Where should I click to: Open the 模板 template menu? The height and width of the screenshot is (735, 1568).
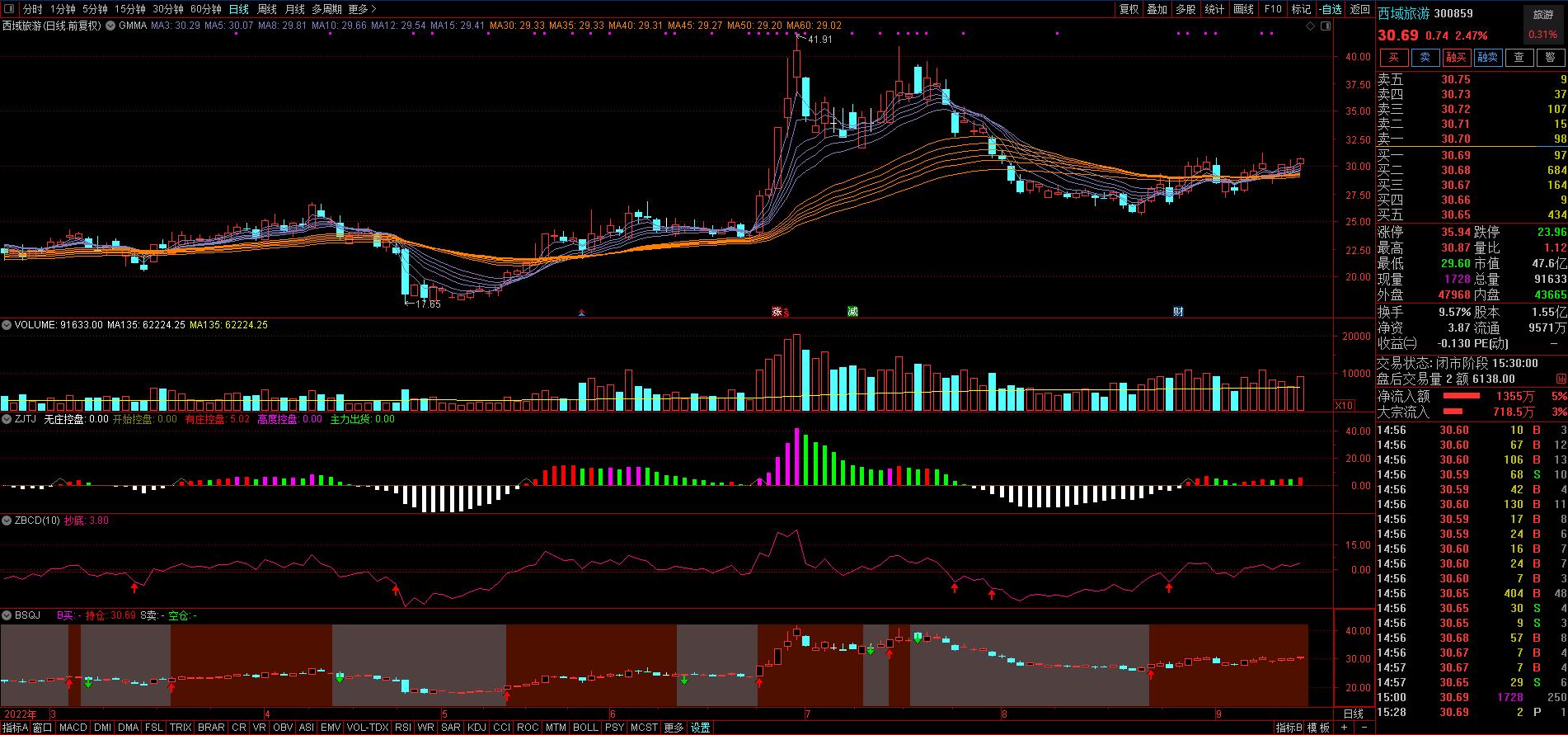(x=1318, y=728)
